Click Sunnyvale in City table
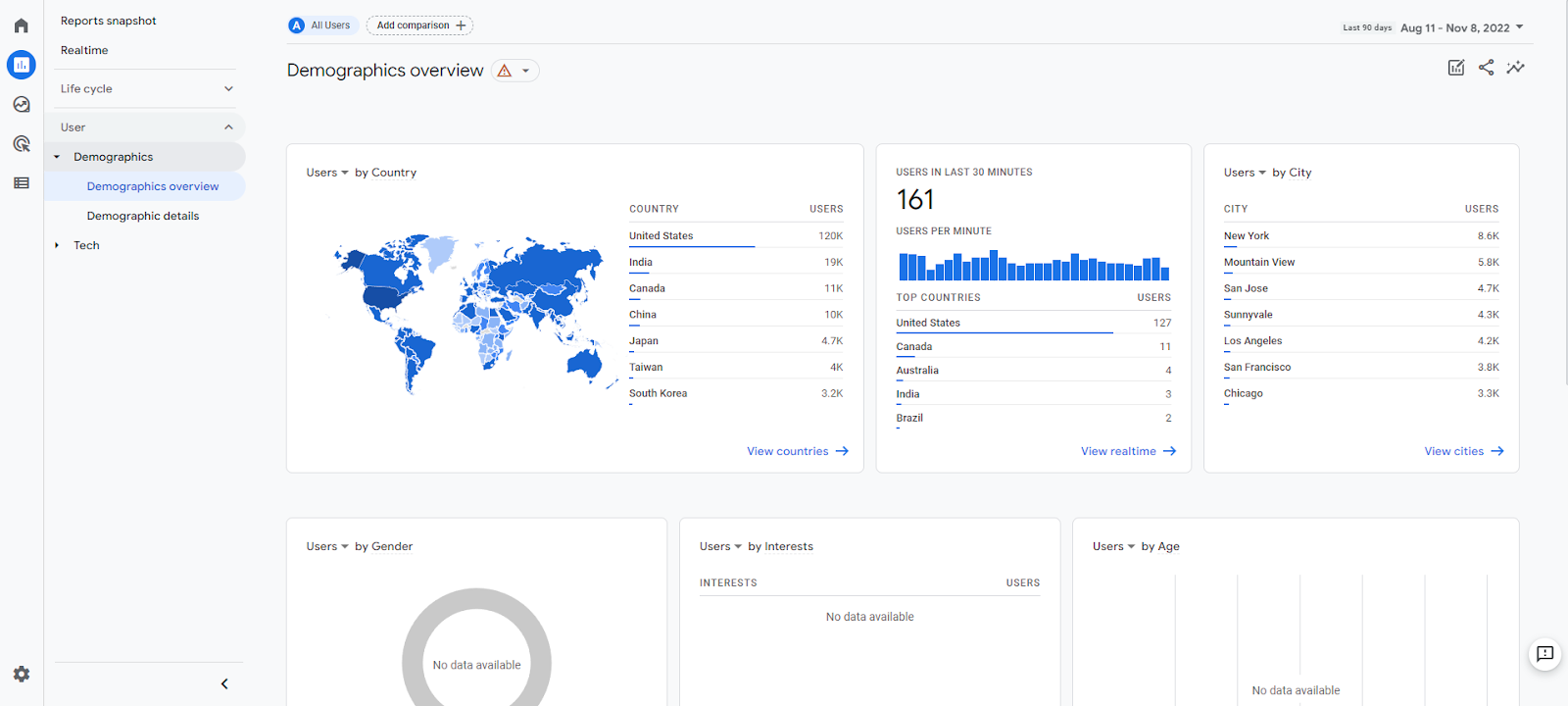Viewport: 1568px width, 706px height. (x=1248, y=315)
